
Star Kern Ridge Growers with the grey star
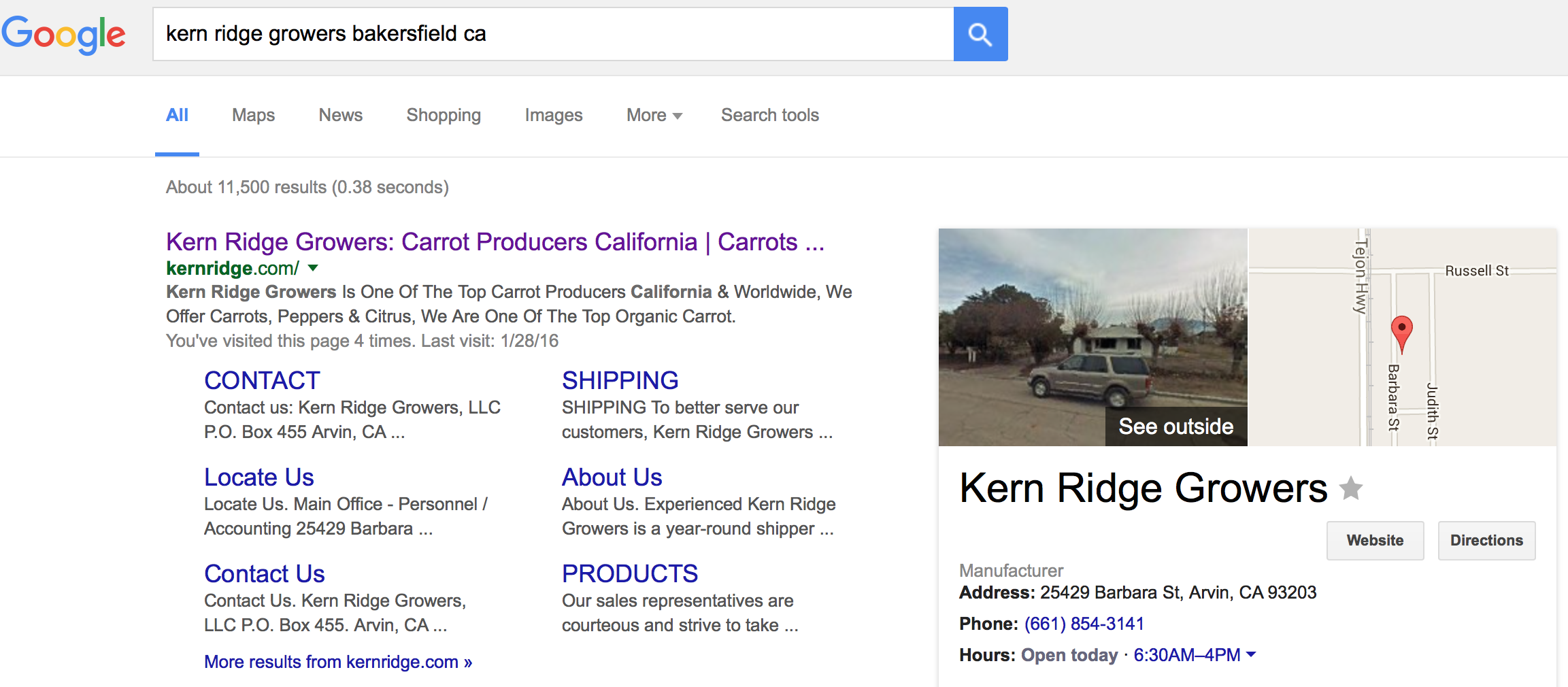pyautogui.click(x=1351, y=488)
